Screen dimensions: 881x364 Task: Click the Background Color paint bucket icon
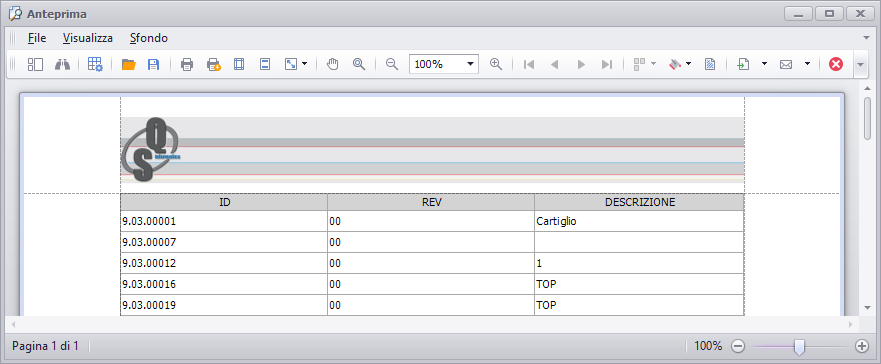(x=675, y=65)
